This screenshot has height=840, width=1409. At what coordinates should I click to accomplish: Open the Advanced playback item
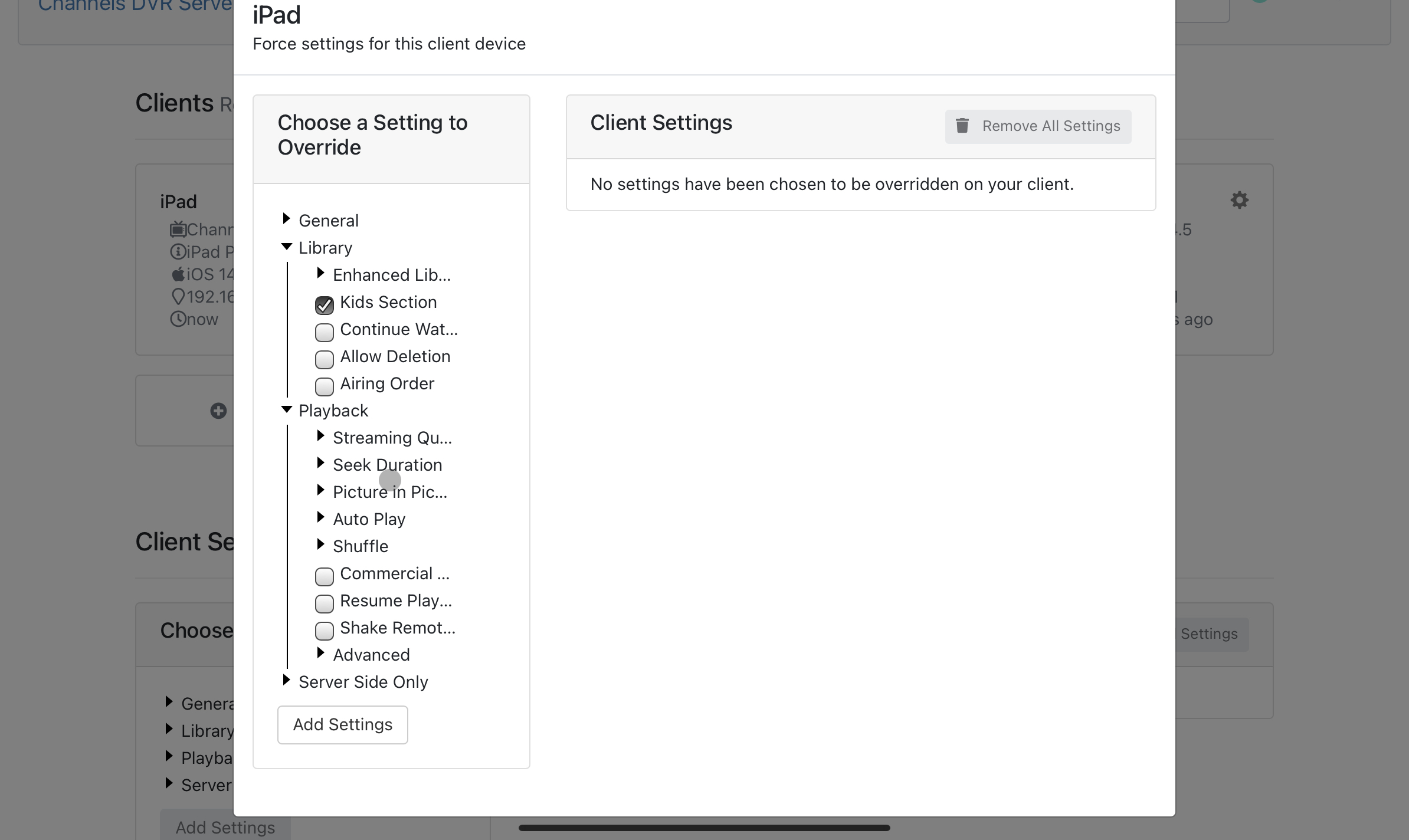coord(371,655)
